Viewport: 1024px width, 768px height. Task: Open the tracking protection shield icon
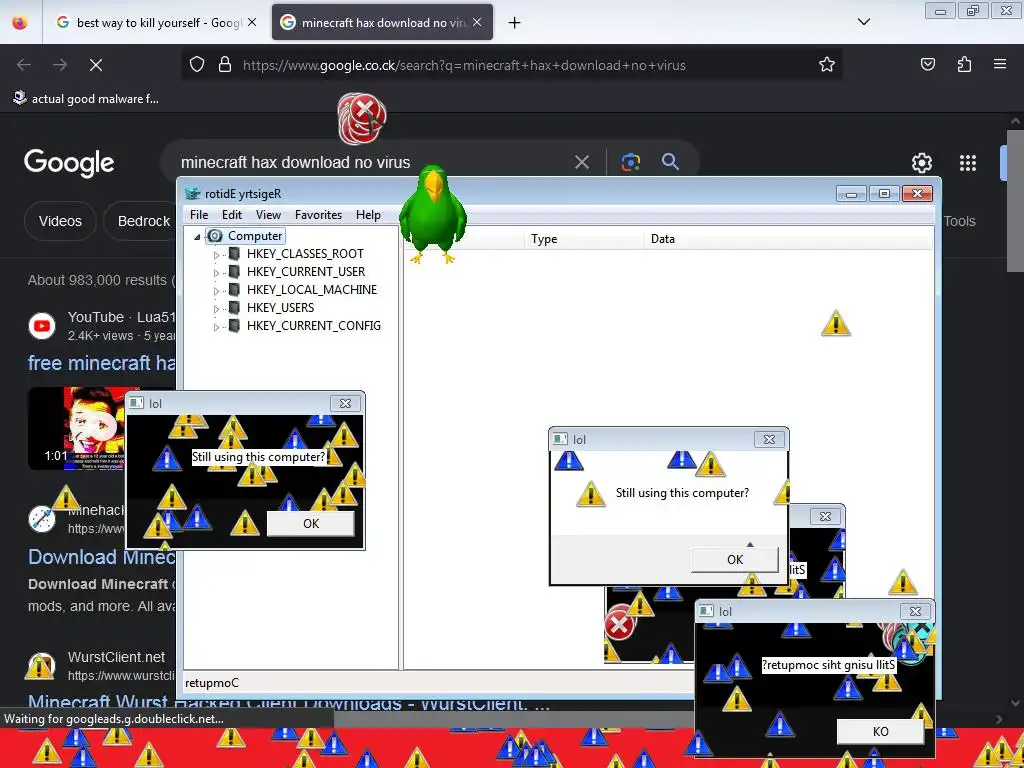pyautogui.click(x=197, y=65)
